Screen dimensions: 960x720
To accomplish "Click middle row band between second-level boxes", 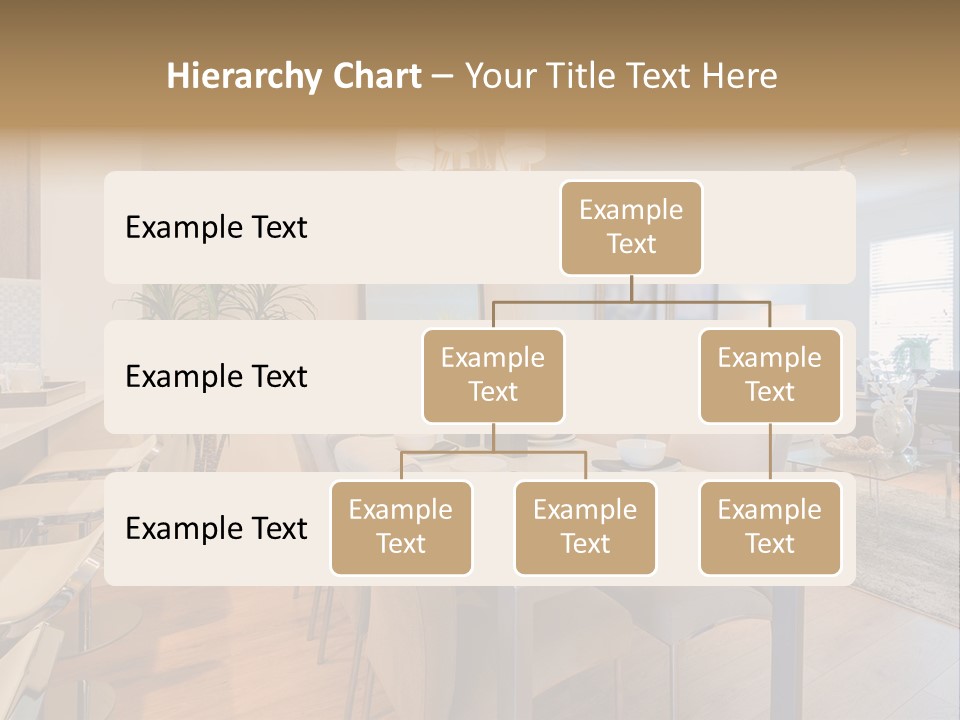I will (631, 377).
